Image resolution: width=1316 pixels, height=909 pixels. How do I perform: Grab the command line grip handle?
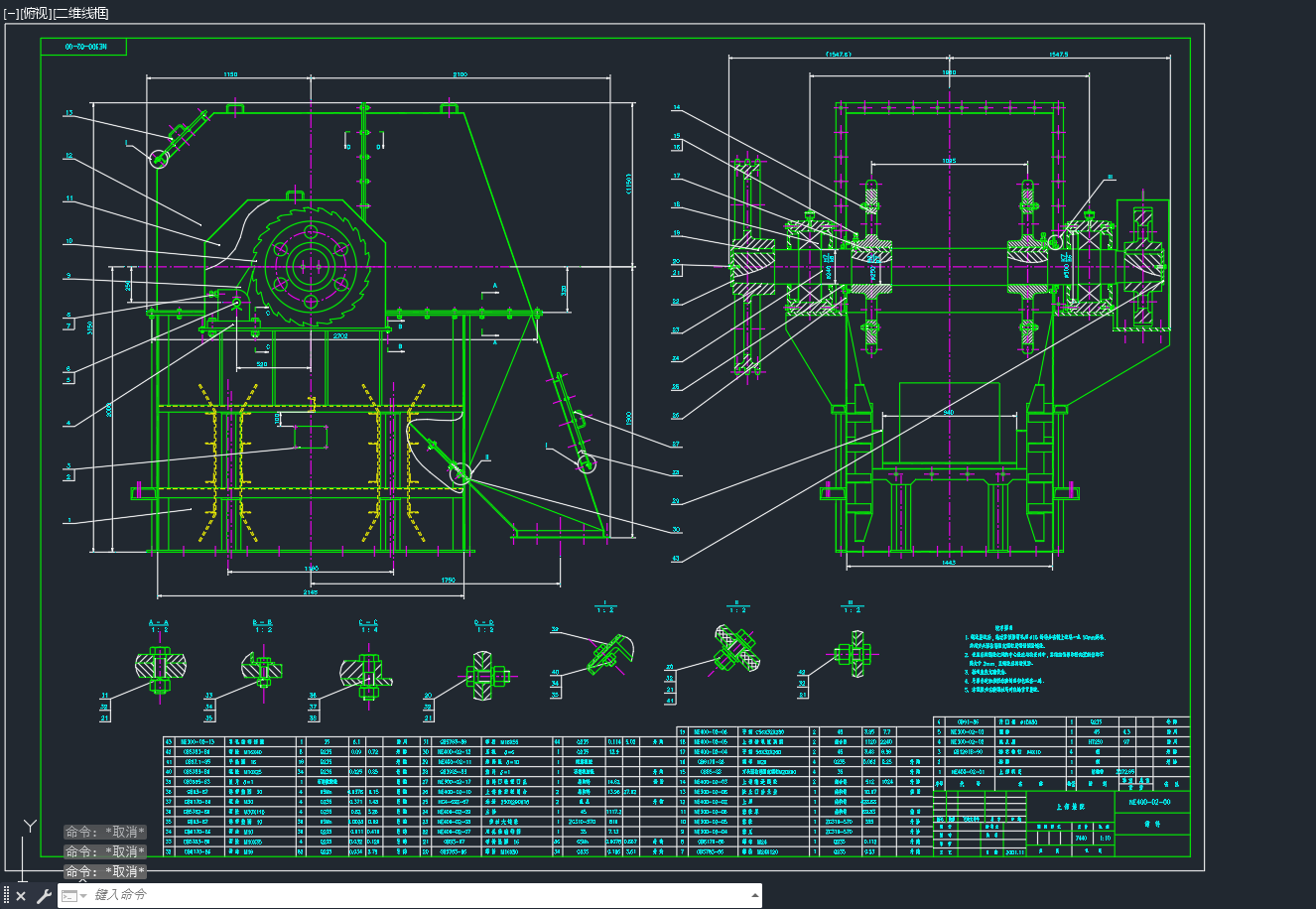(x=6, y=896)
